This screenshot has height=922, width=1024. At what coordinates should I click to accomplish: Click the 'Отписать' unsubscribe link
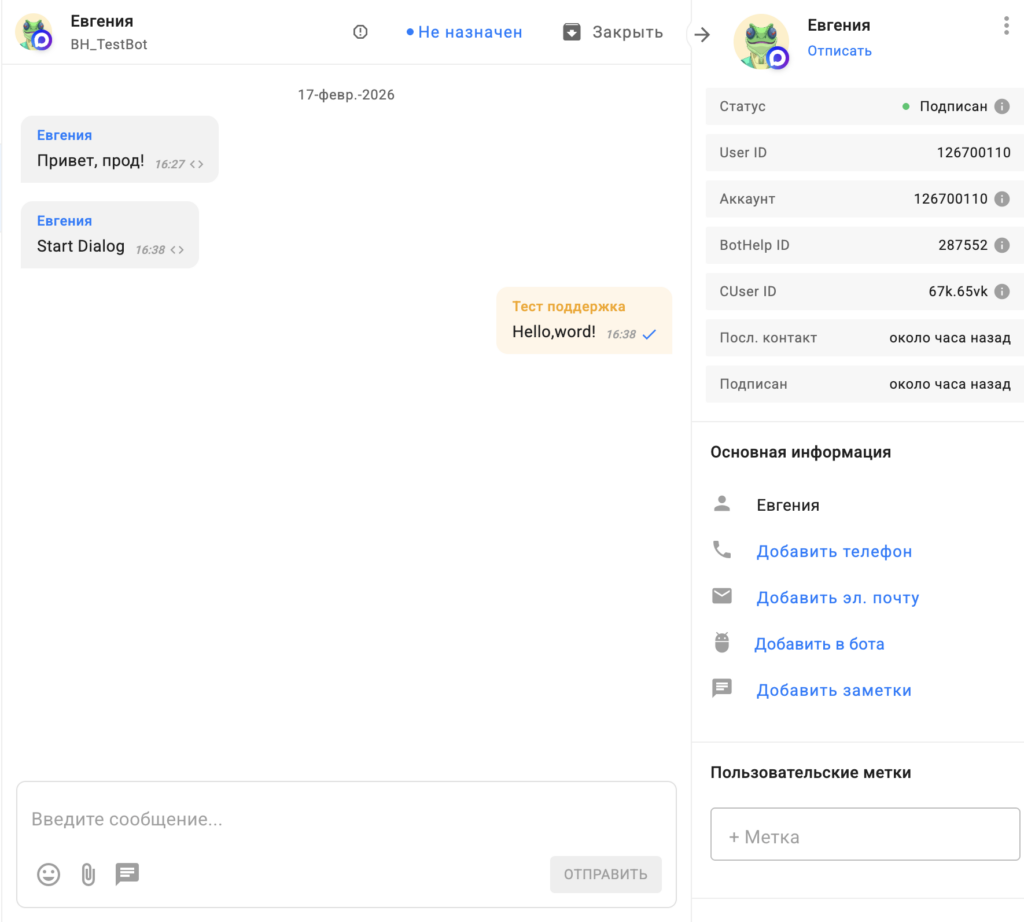click(x=839, y=51)
